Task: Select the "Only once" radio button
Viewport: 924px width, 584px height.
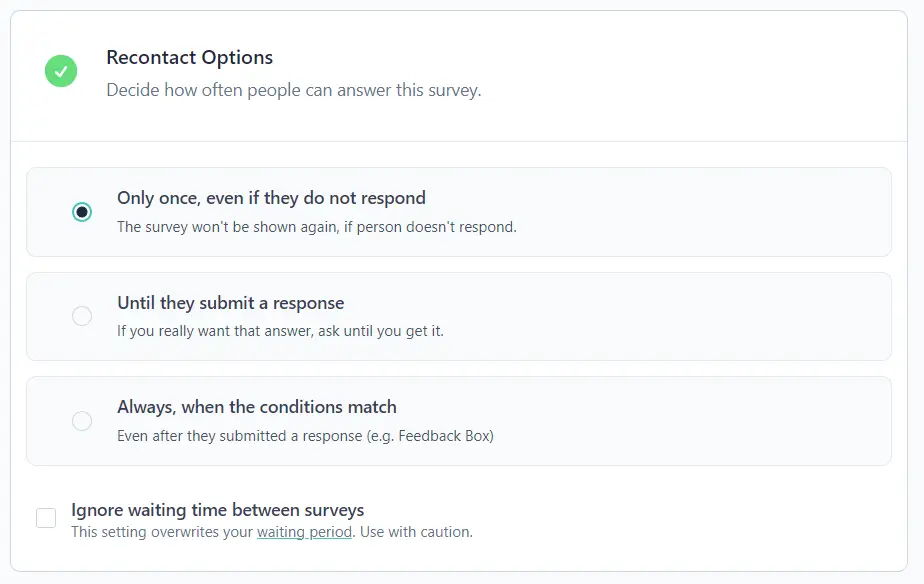Action: pyautogui.click(x=82, y=212)
